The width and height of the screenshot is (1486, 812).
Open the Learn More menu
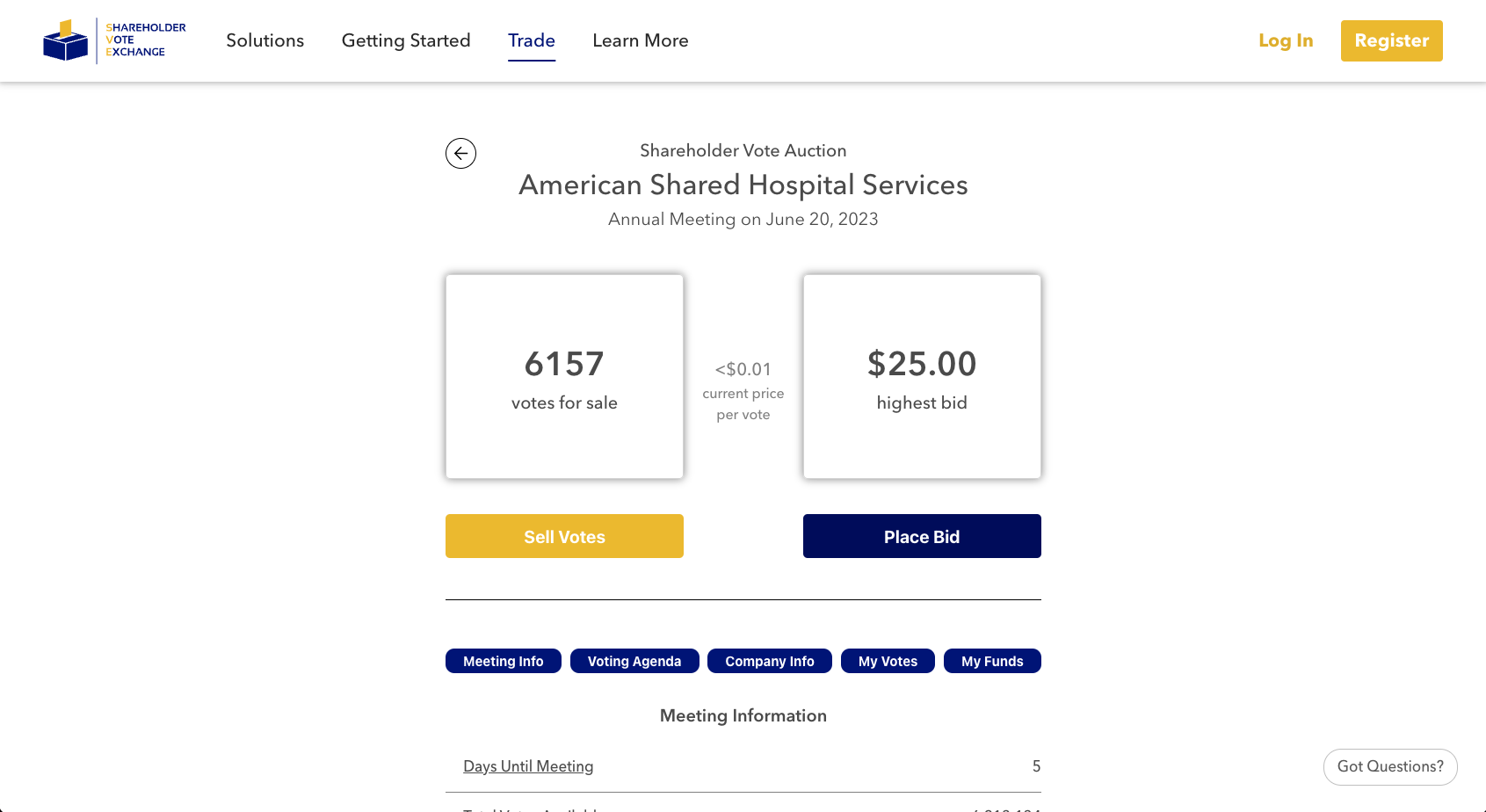coord(641,40)
